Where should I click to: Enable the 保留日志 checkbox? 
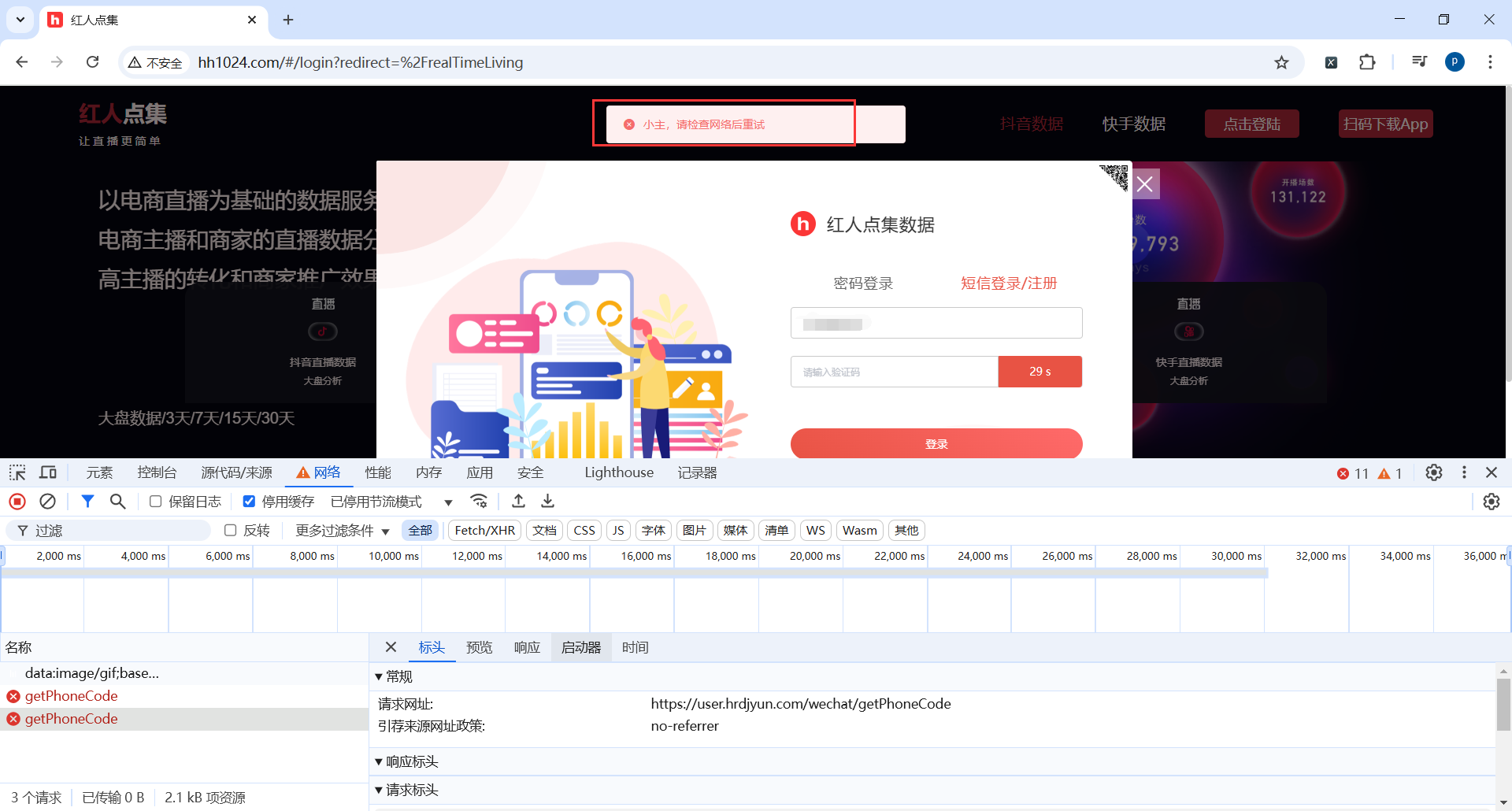pyautogui.click(x=156, y=502)
